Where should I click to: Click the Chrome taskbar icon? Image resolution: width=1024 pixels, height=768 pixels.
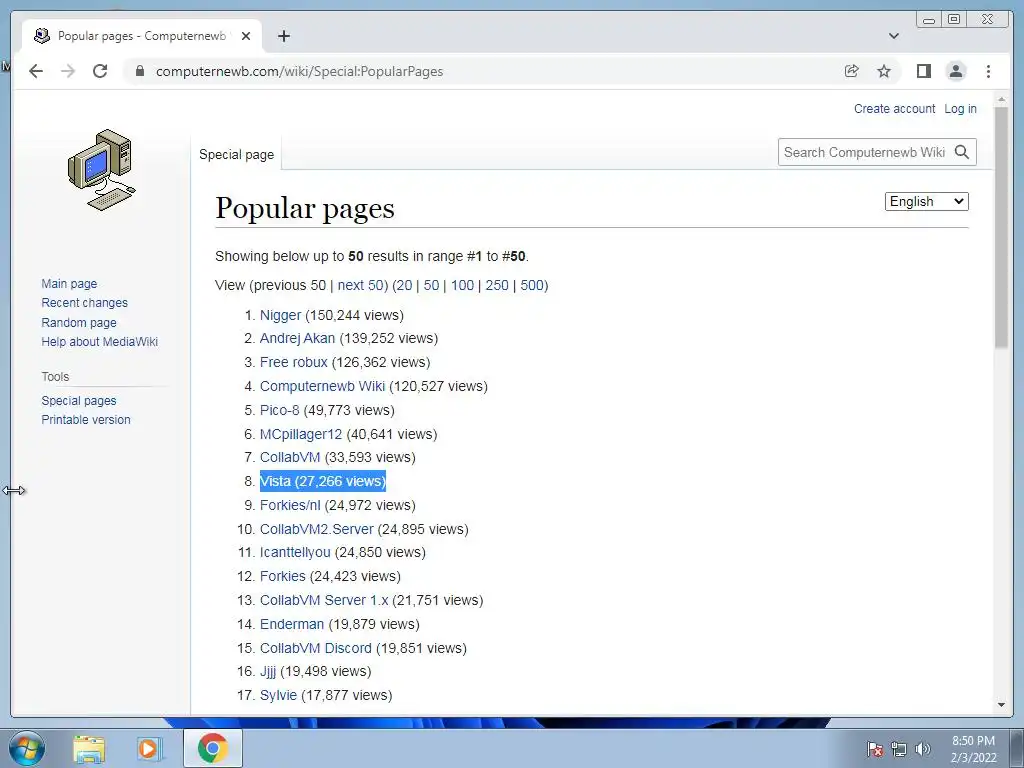213,748
